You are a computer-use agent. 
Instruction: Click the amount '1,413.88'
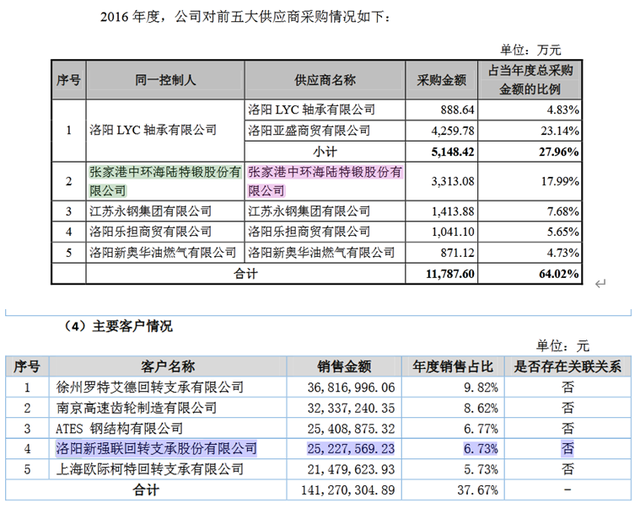click(x=453, y=211)
